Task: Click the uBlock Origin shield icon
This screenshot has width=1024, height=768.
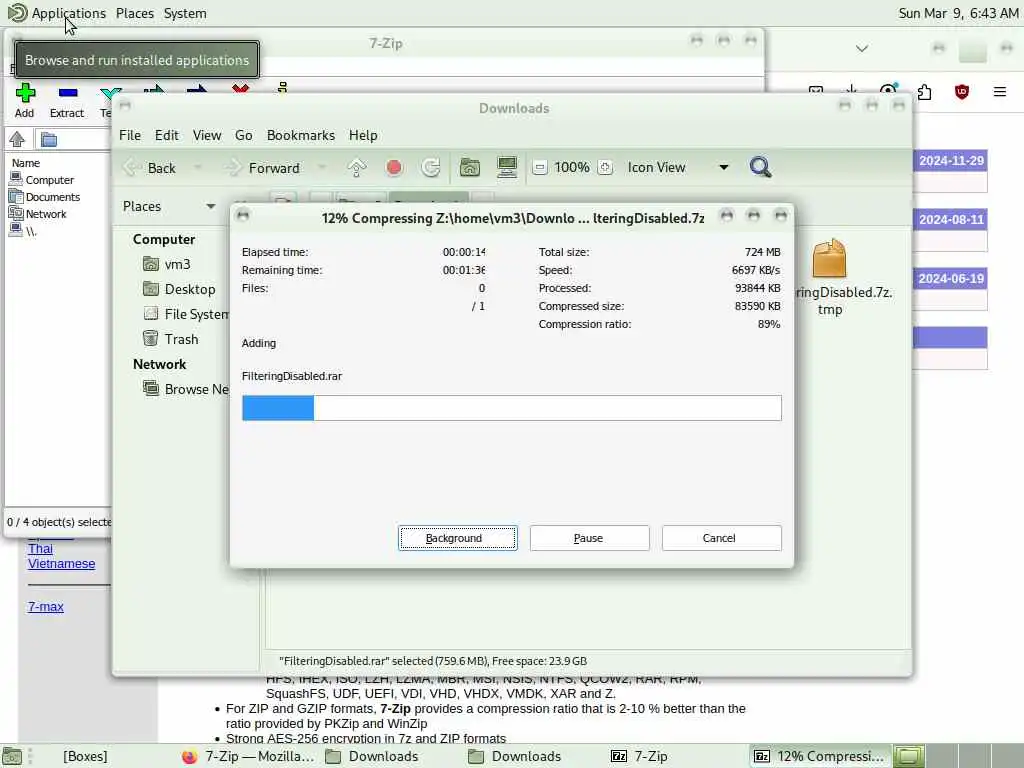Action: (x=961, y=92)
